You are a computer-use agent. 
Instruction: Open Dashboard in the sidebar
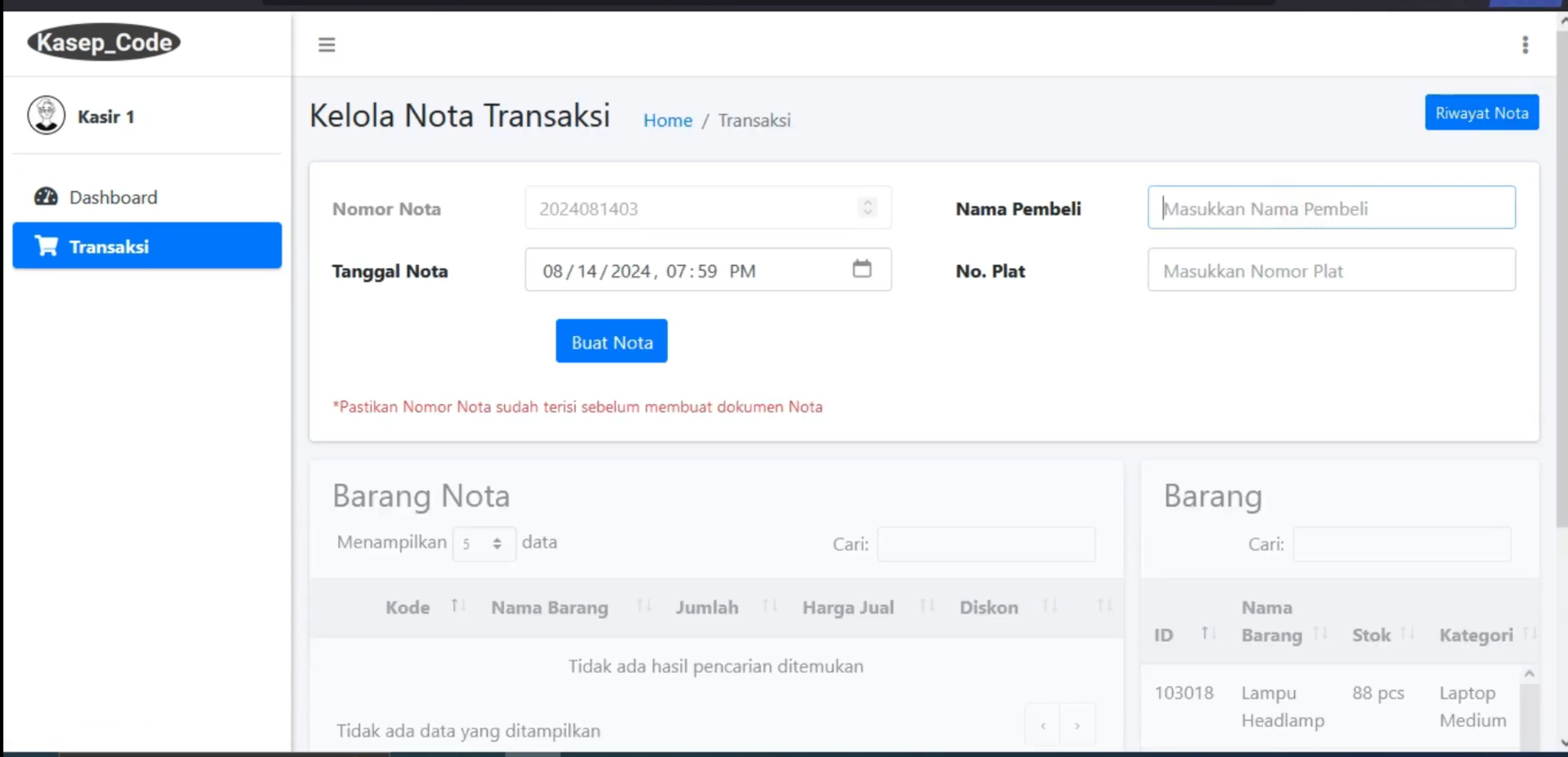147,197
